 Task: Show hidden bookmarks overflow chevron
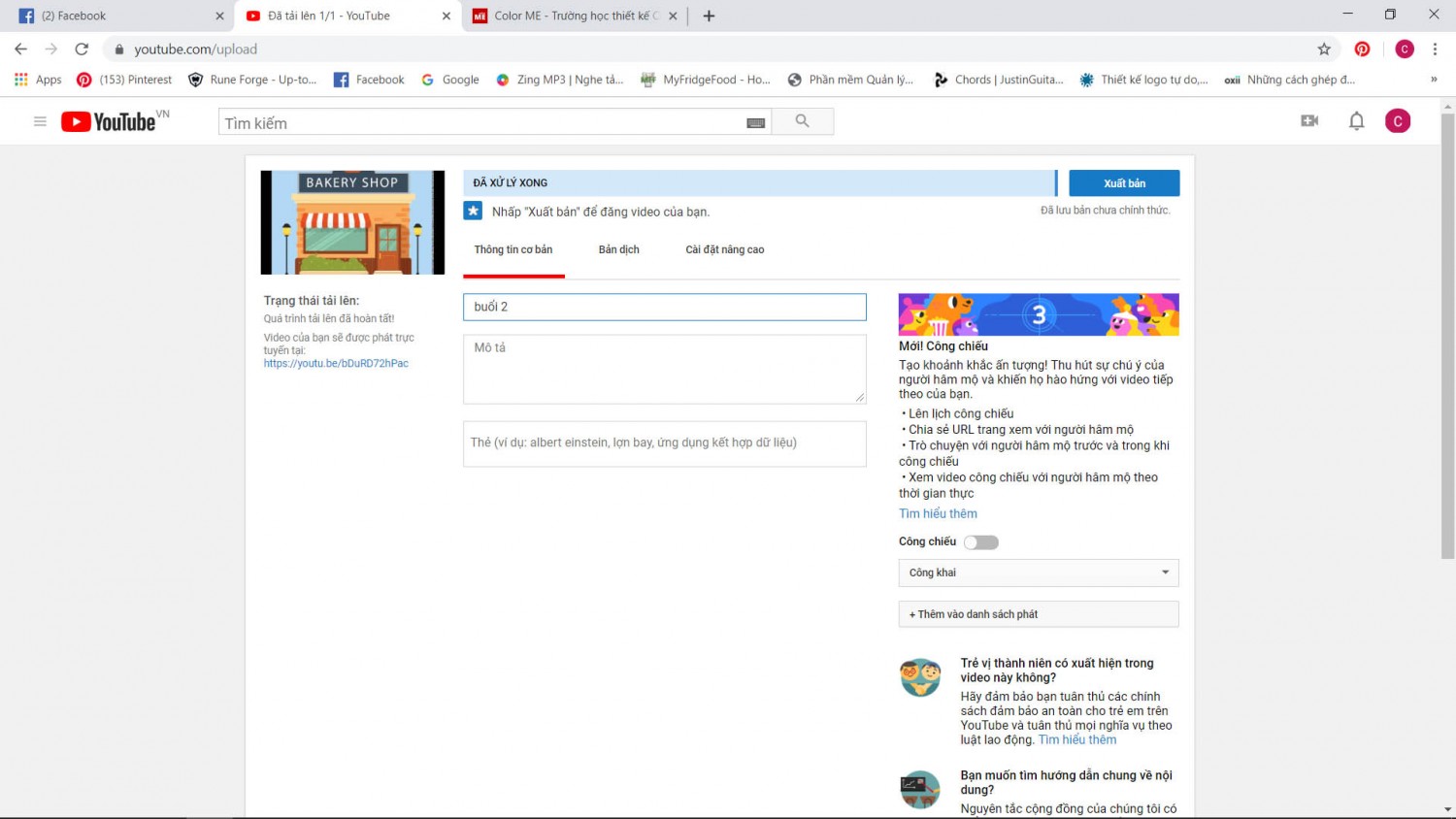[x=1434, y=80]
